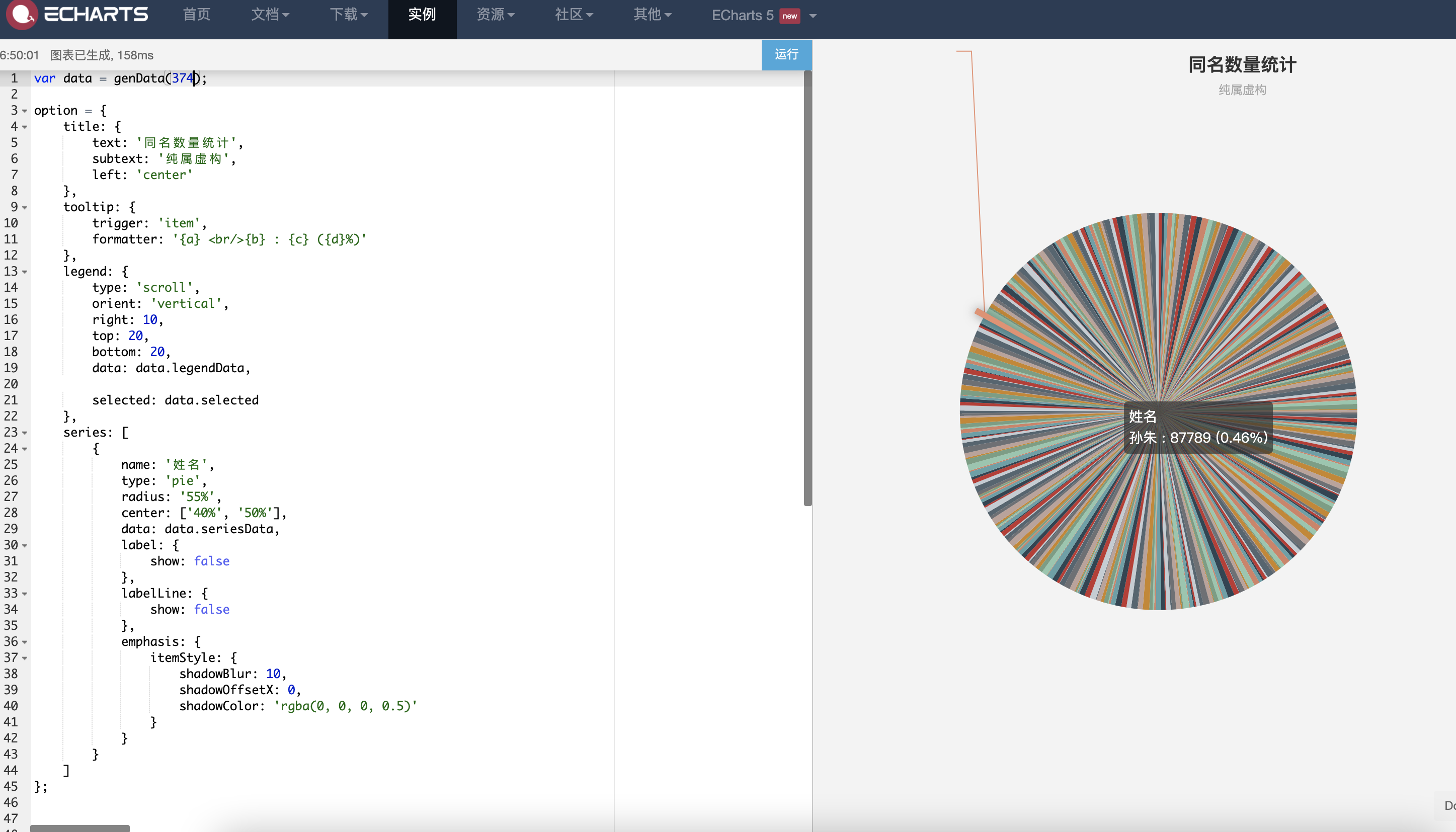This screenshot has height=832, width=1456.
Task: Open the 其他 menu
Action: pyautogui.click(x=652, y=14)
